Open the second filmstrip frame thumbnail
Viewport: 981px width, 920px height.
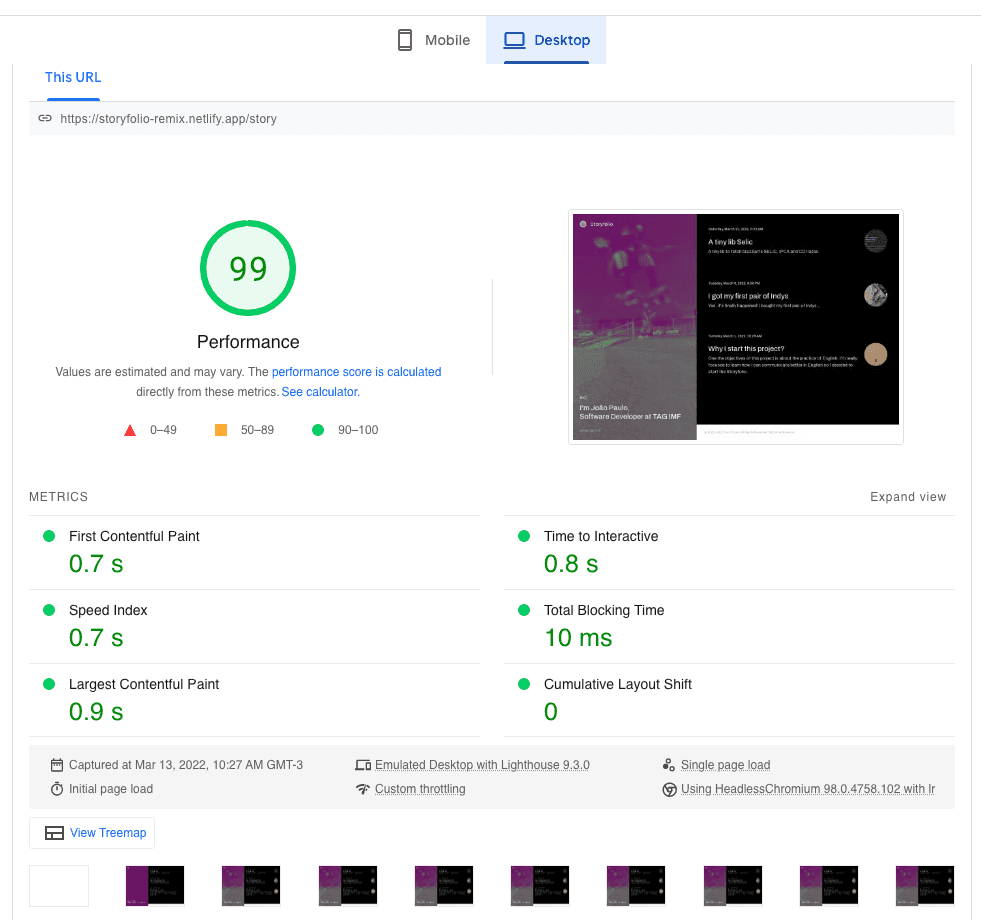coord(155,886)
